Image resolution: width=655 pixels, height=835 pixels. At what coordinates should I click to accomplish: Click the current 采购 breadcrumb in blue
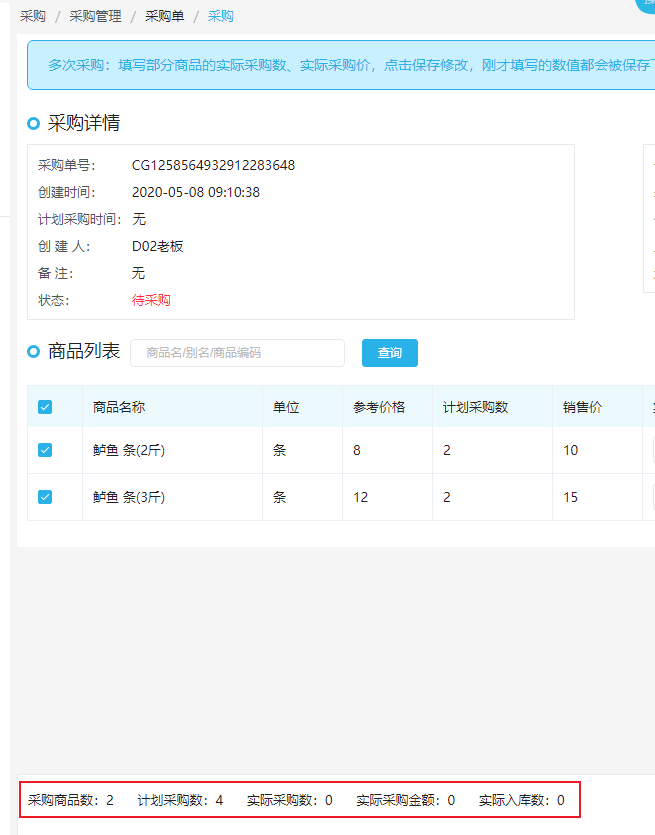tap(220, 16)
